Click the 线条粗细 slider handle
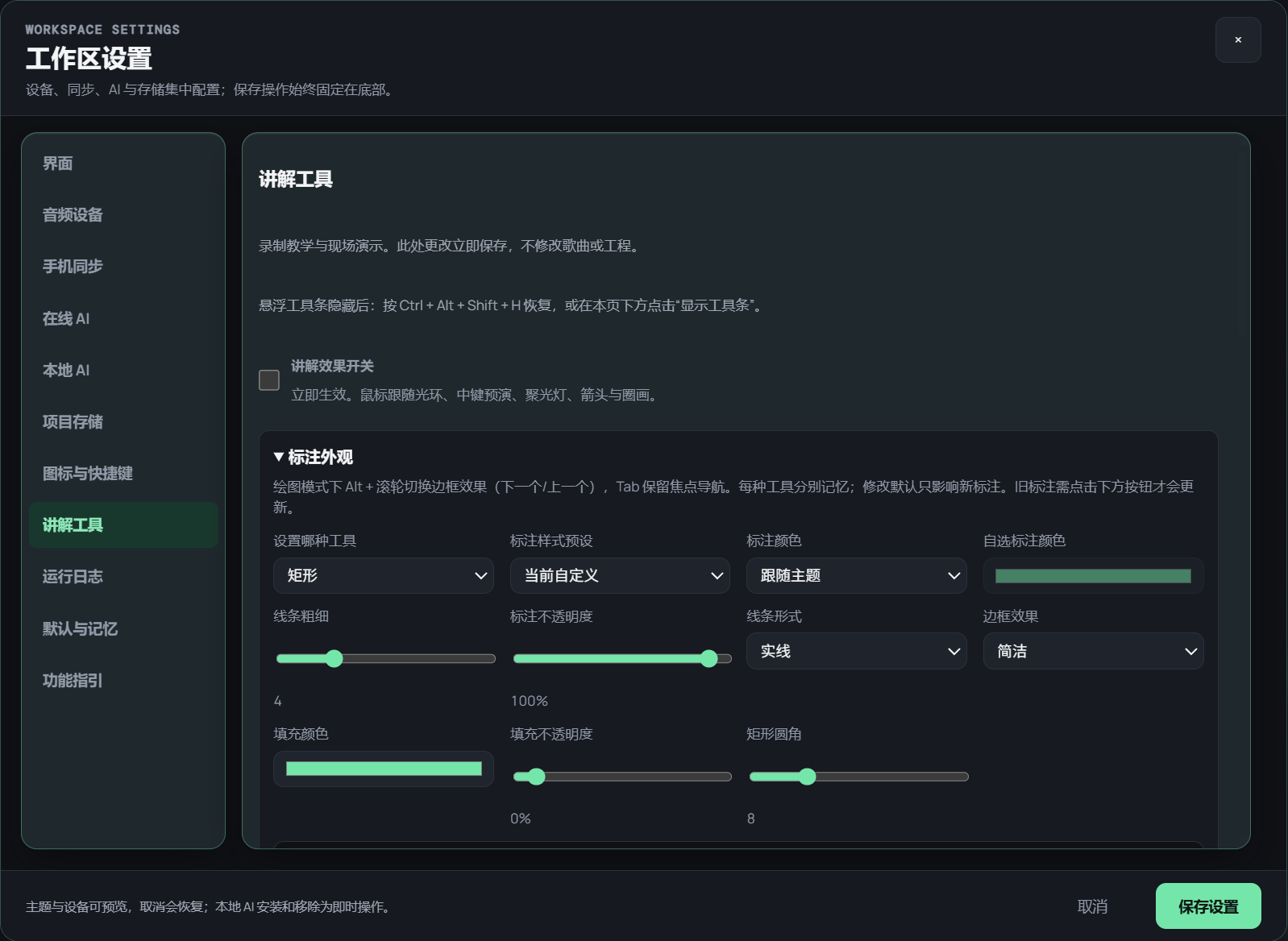This screenshot has height=941, width=1288. (334, 658)
